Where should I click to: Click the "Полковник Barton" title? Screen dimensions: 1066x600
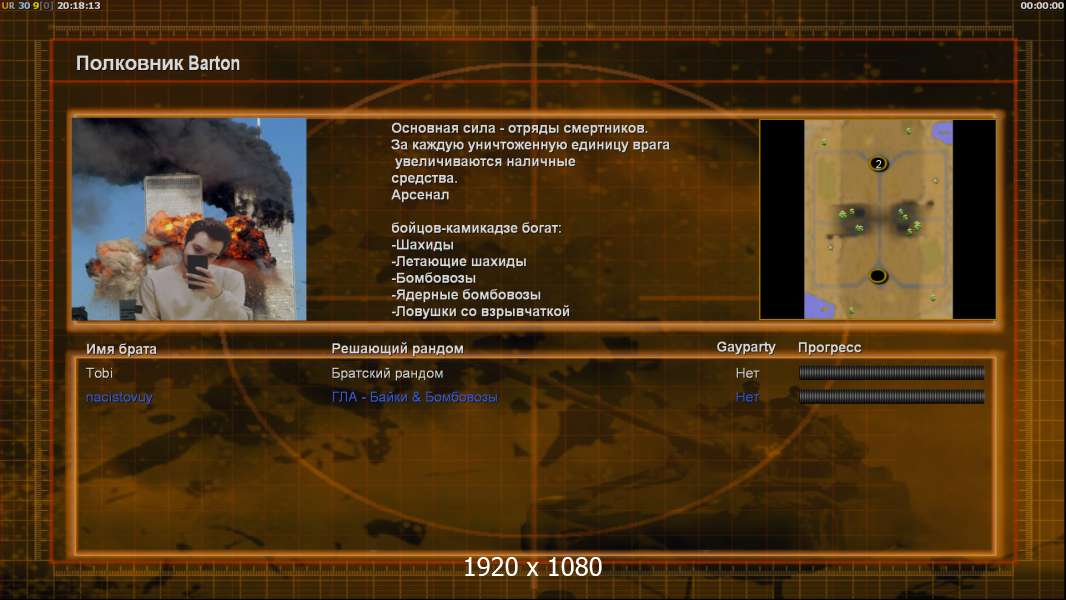click(158, 63)
